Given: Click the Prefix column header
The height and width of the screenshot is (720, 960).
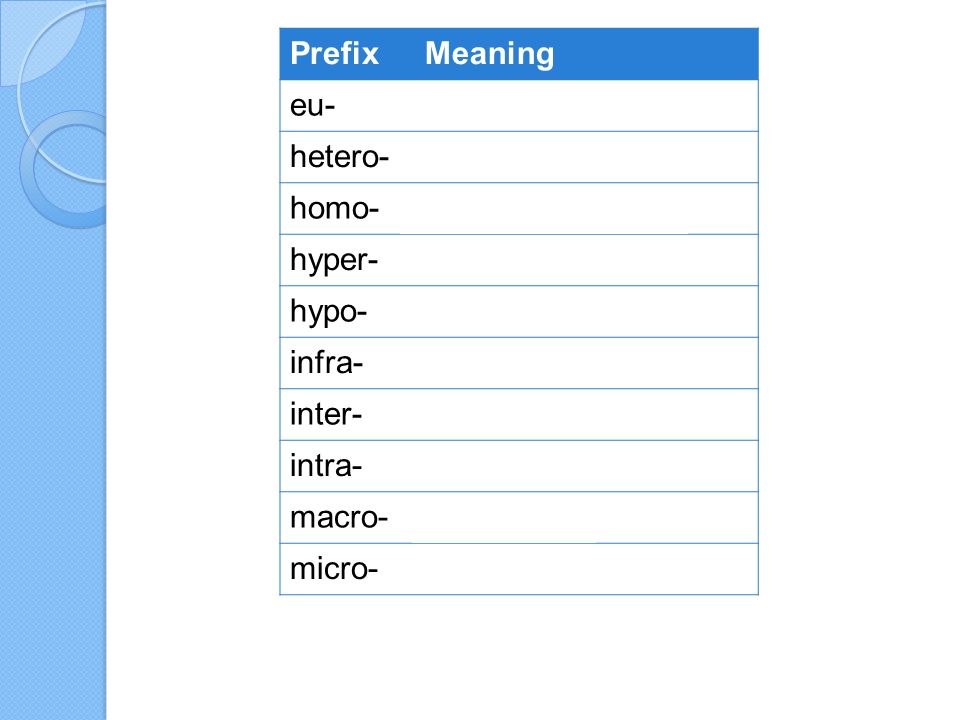Looking at the screenshot, I should coord(334,53).
